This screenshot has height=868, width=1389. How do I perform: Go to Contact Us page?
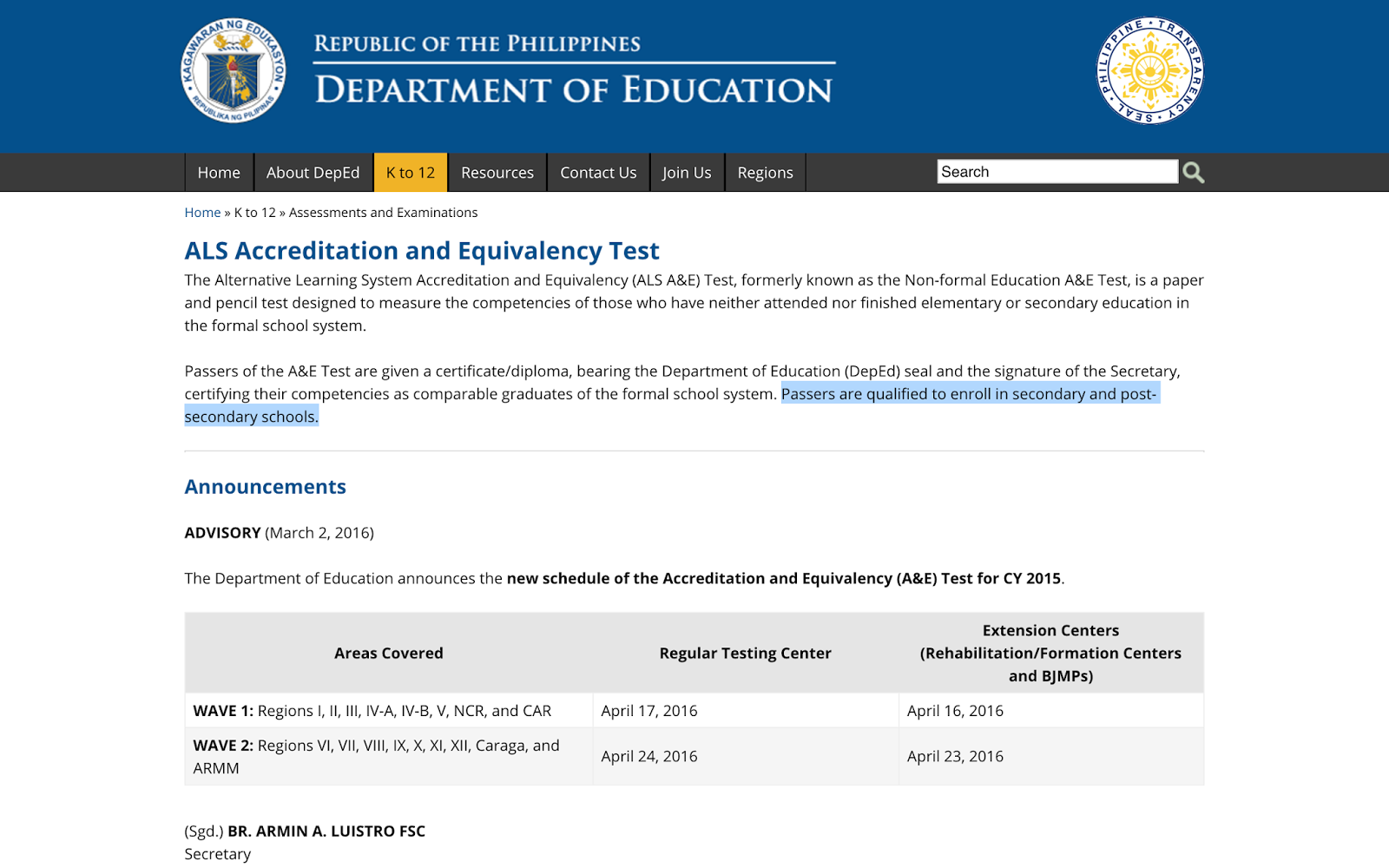pos(598,173)
